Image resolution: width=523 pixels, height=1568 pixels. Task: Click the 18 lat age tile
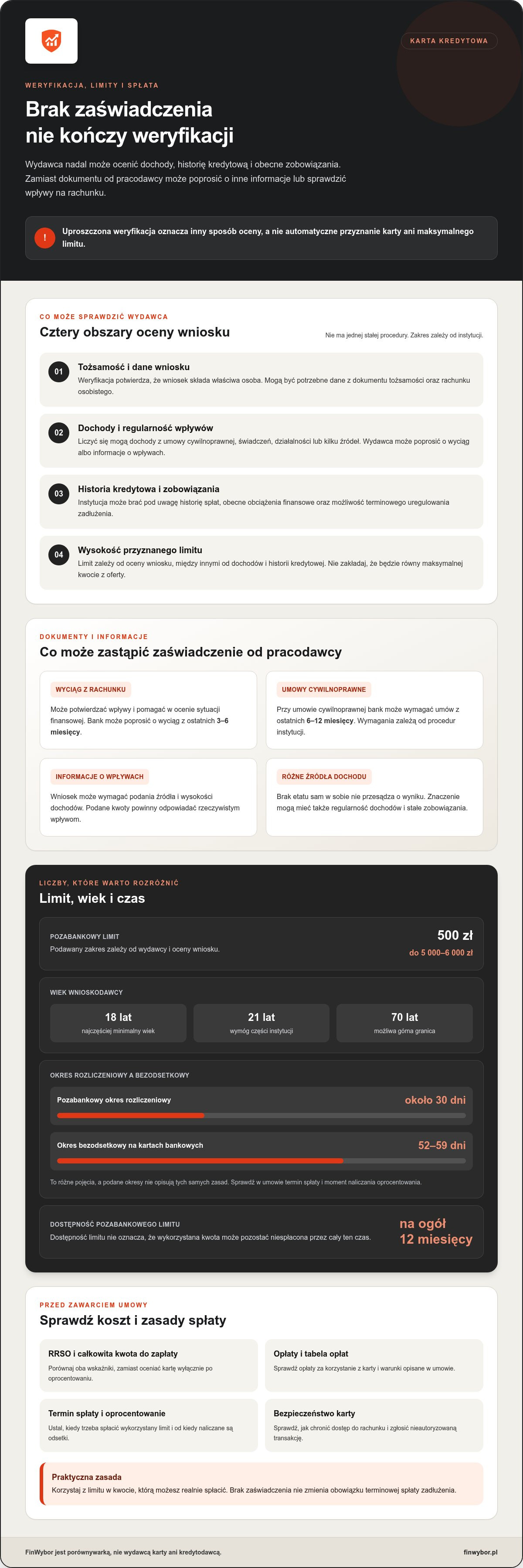[118, 1023]
